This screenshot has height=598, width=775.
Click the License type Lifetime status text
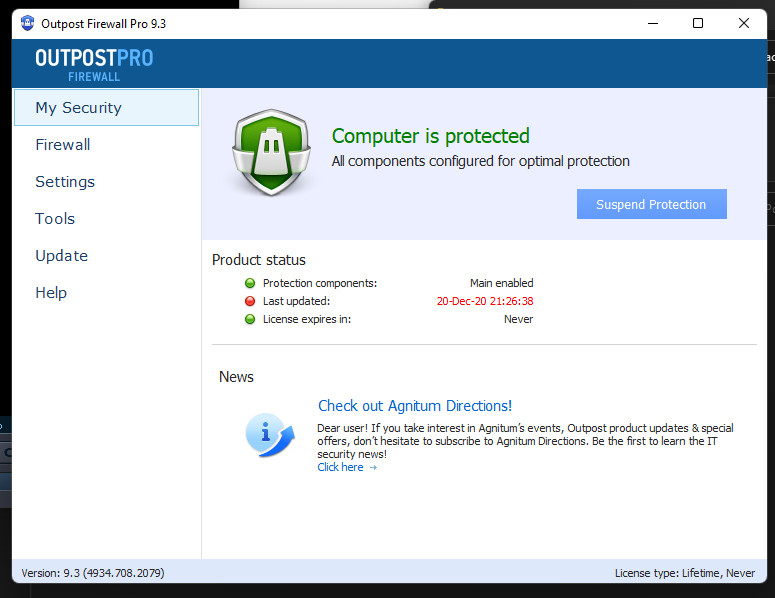(685, 573)
